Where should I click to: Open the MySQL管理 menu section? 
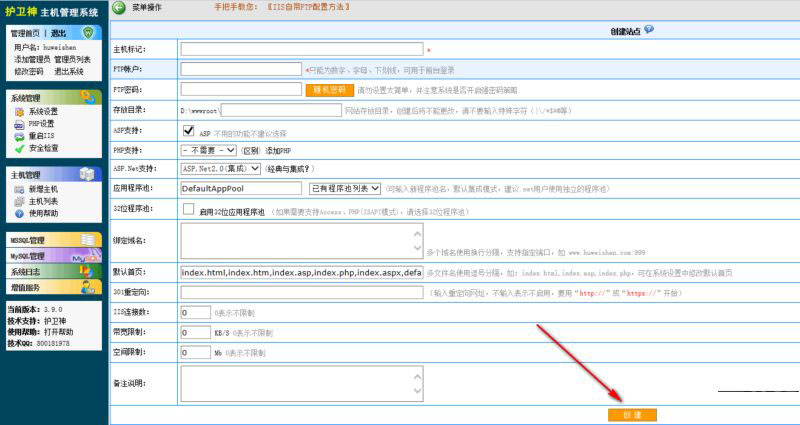(x=53, y=256)
